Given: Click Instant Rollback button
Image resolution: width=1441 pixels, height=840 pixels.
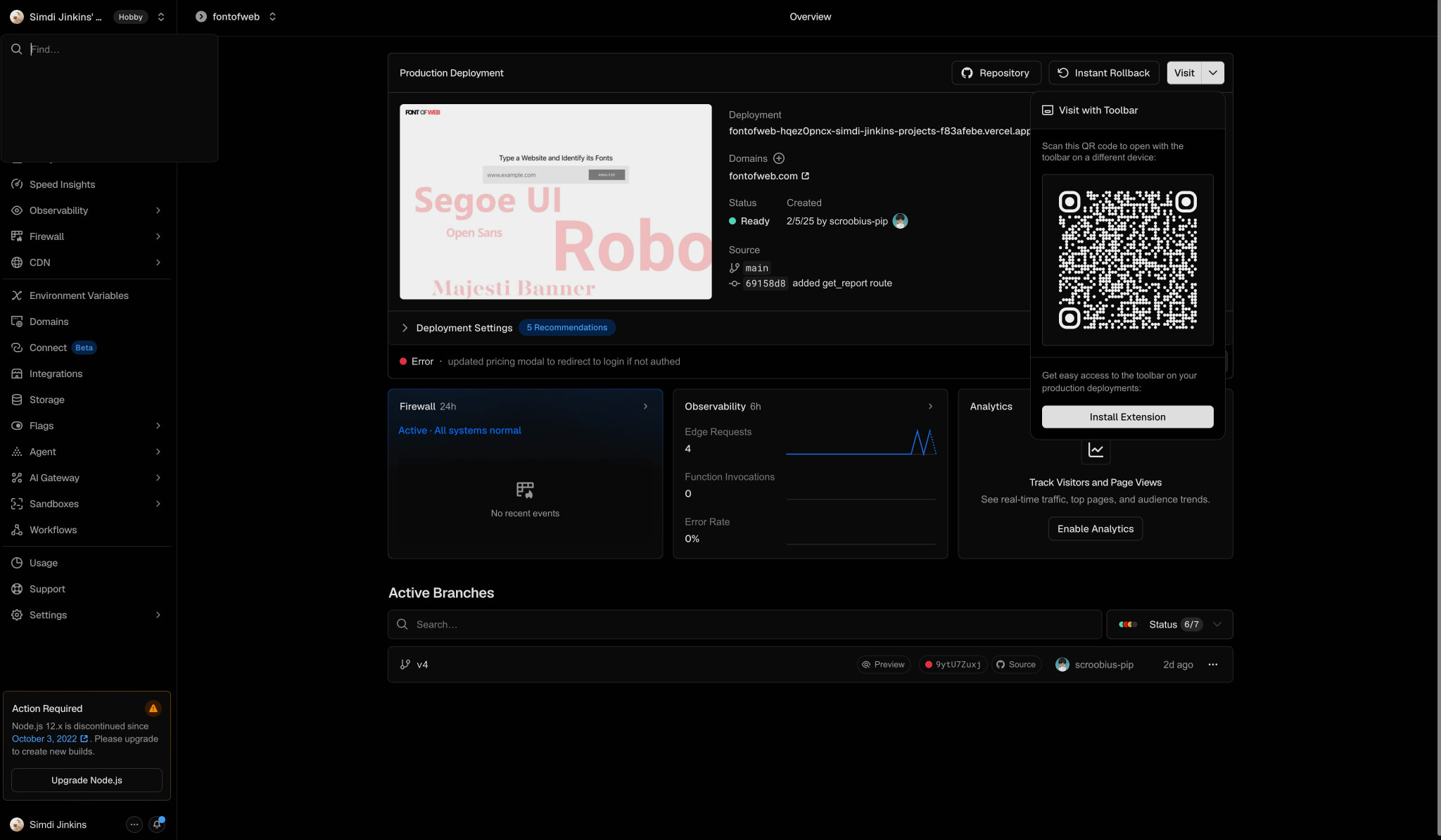Looking at the screenshot, I should [x=1103, y=73].
